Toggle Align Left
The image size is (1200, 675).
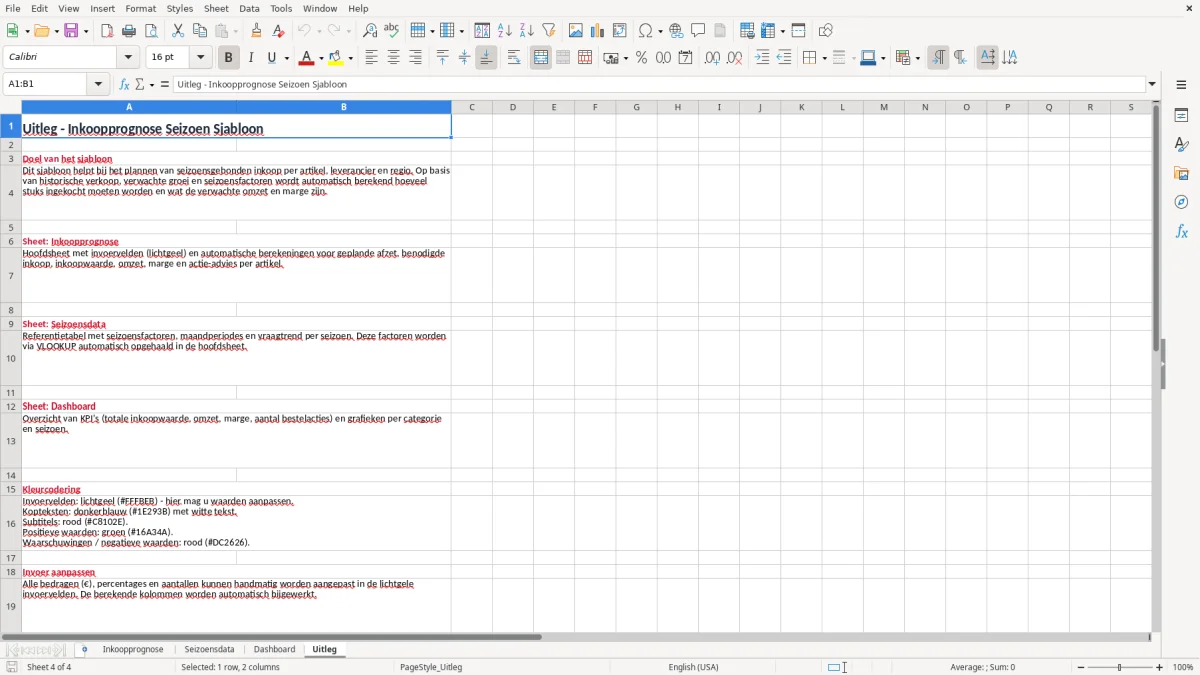point(371,58)
